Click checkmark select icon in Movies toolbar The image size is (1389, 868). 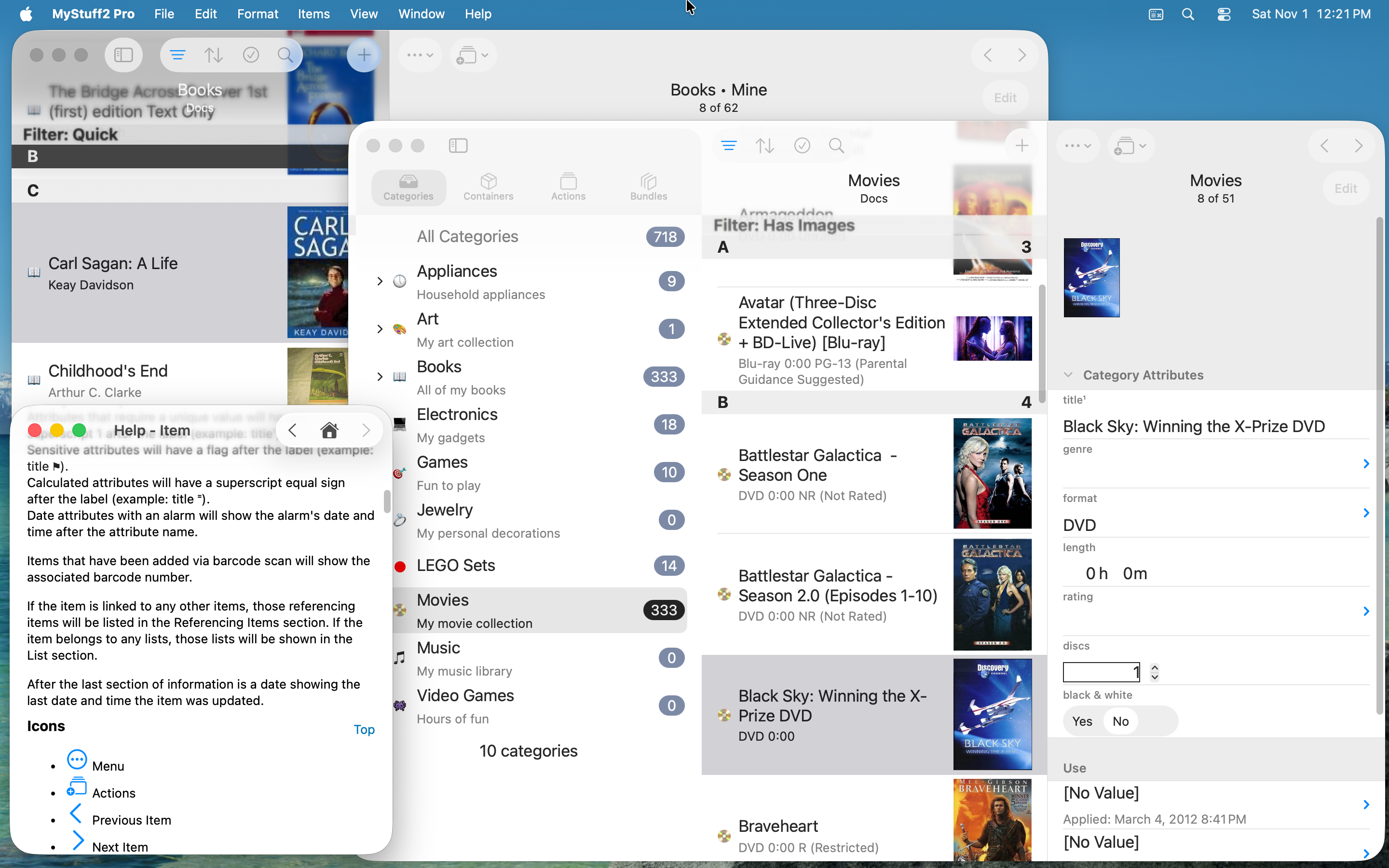(x=802, y=146)
